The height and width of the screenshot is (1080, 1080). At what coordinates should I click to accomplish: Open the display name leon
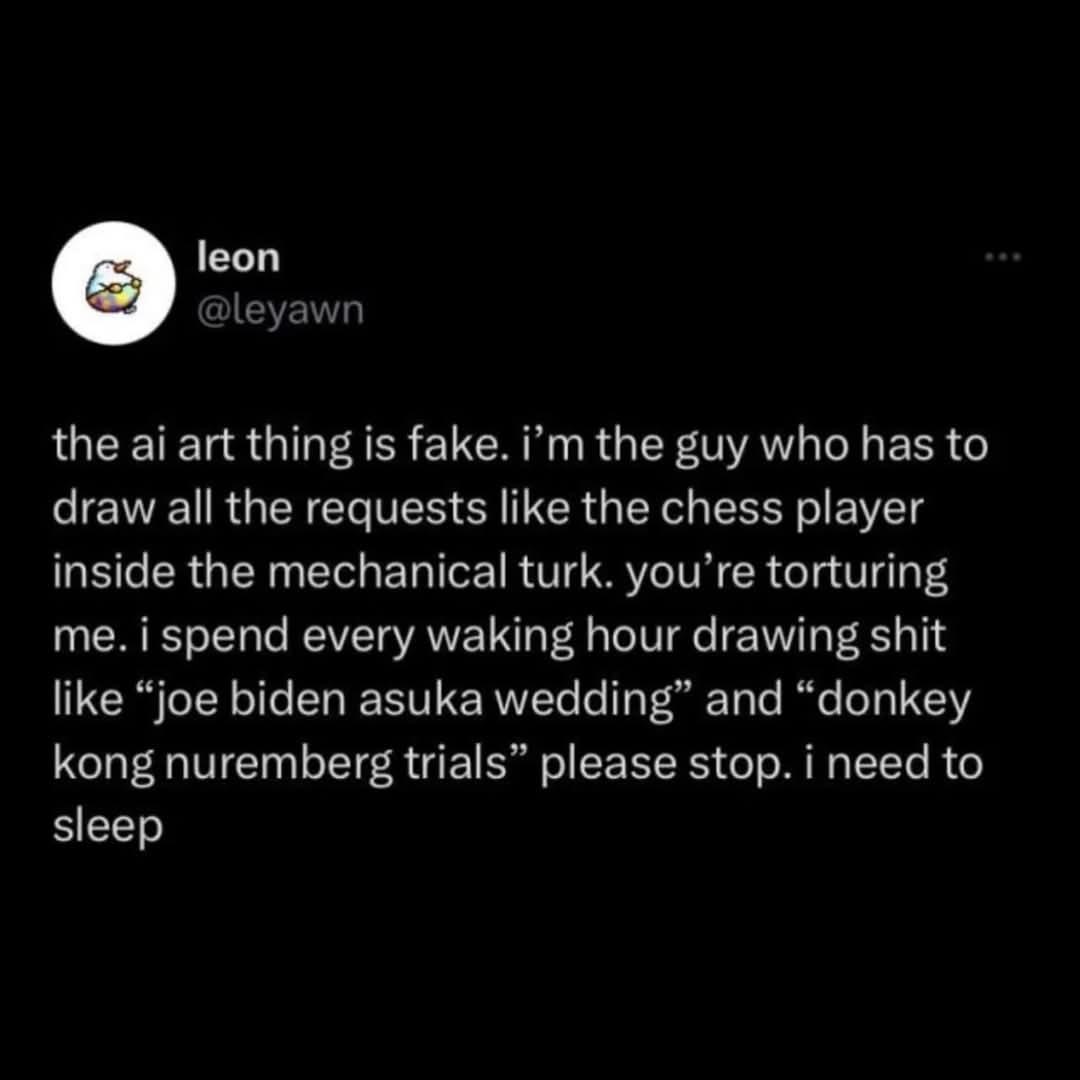coord(238,258)
